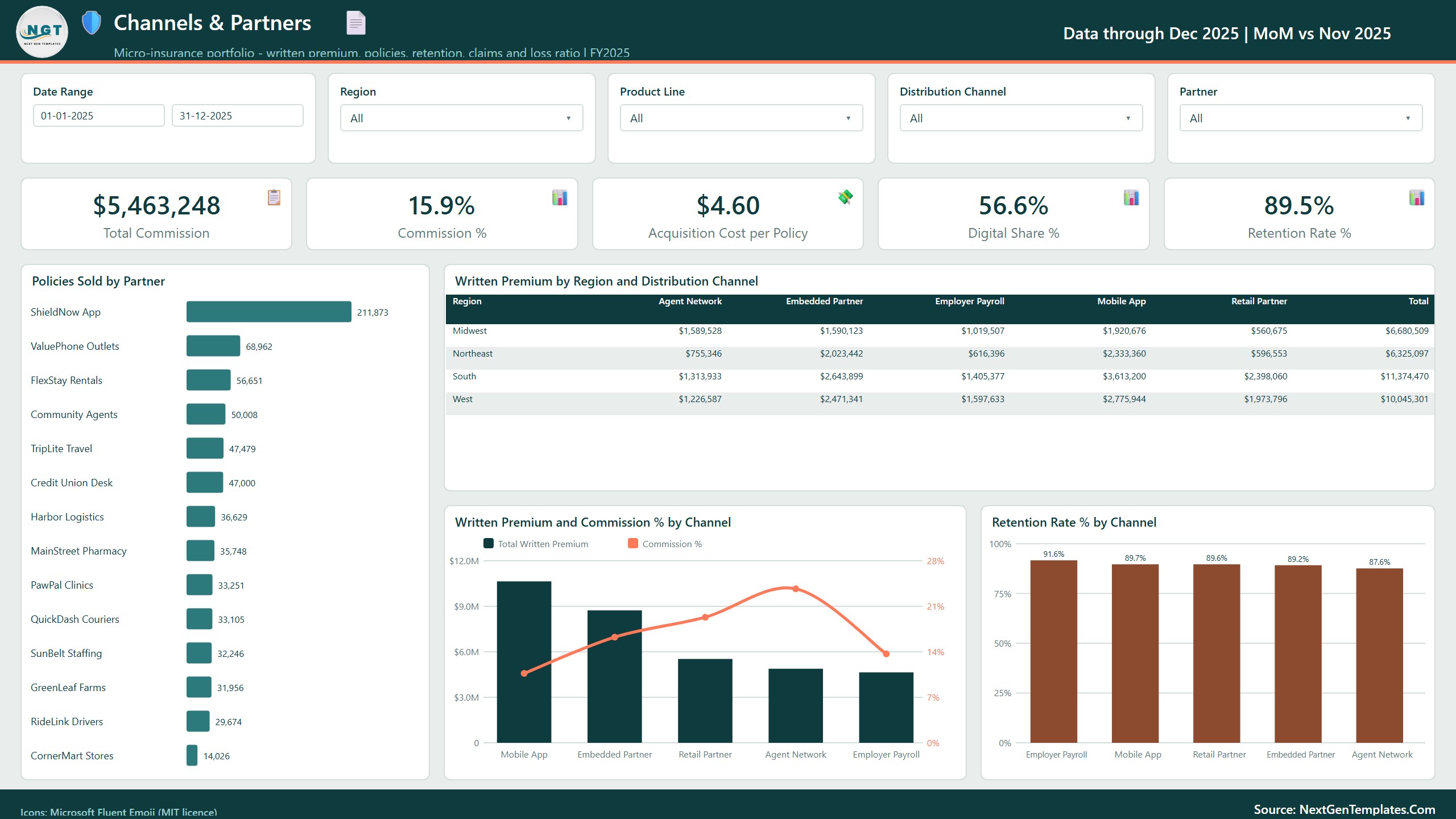Sort by Employer Payroll column header
The width and height of the screenshot is (1456, 819).
click(969, 301)
